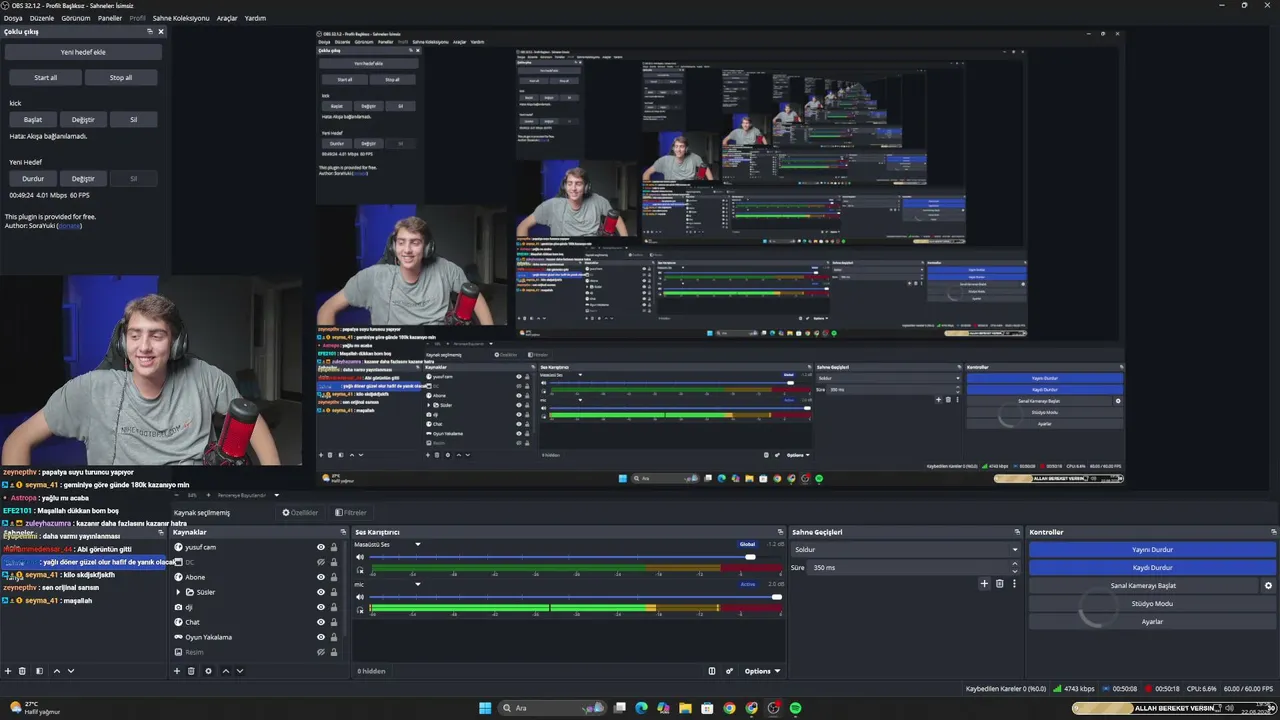Unlock the Chat source
Viewport: 1280px width, 720px height.
click(x=334, y=622)
